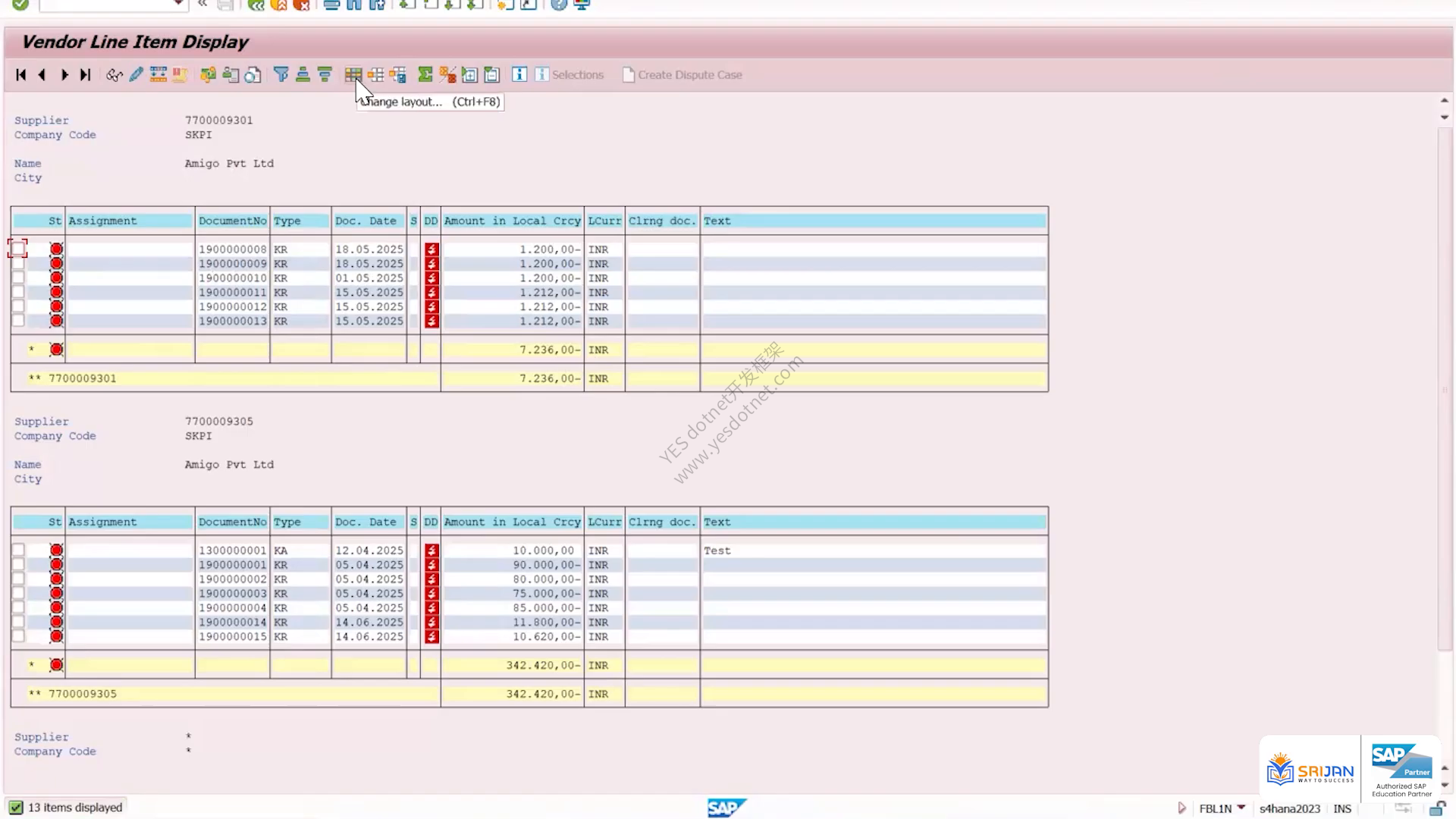The height and width of the screenshot is (819, 1456).
Task: Click the Sort in ascending order icon
Action: [303, 74]
